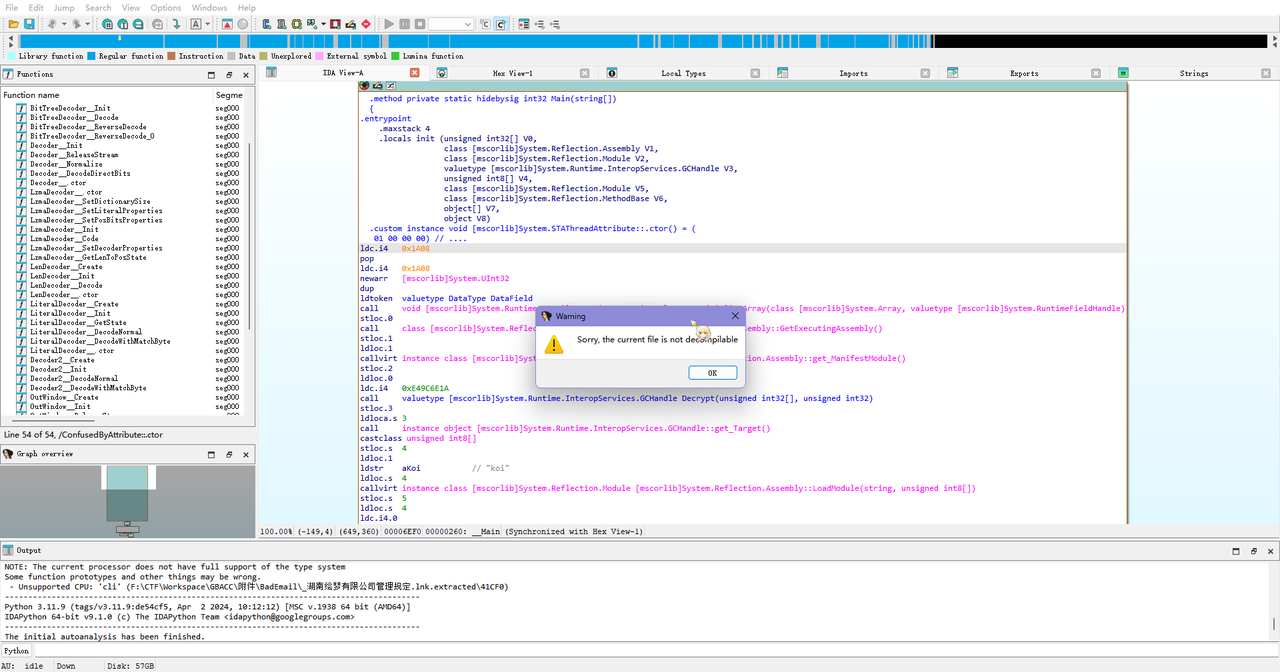Switch to the Strings tab

coord(1193,73)
